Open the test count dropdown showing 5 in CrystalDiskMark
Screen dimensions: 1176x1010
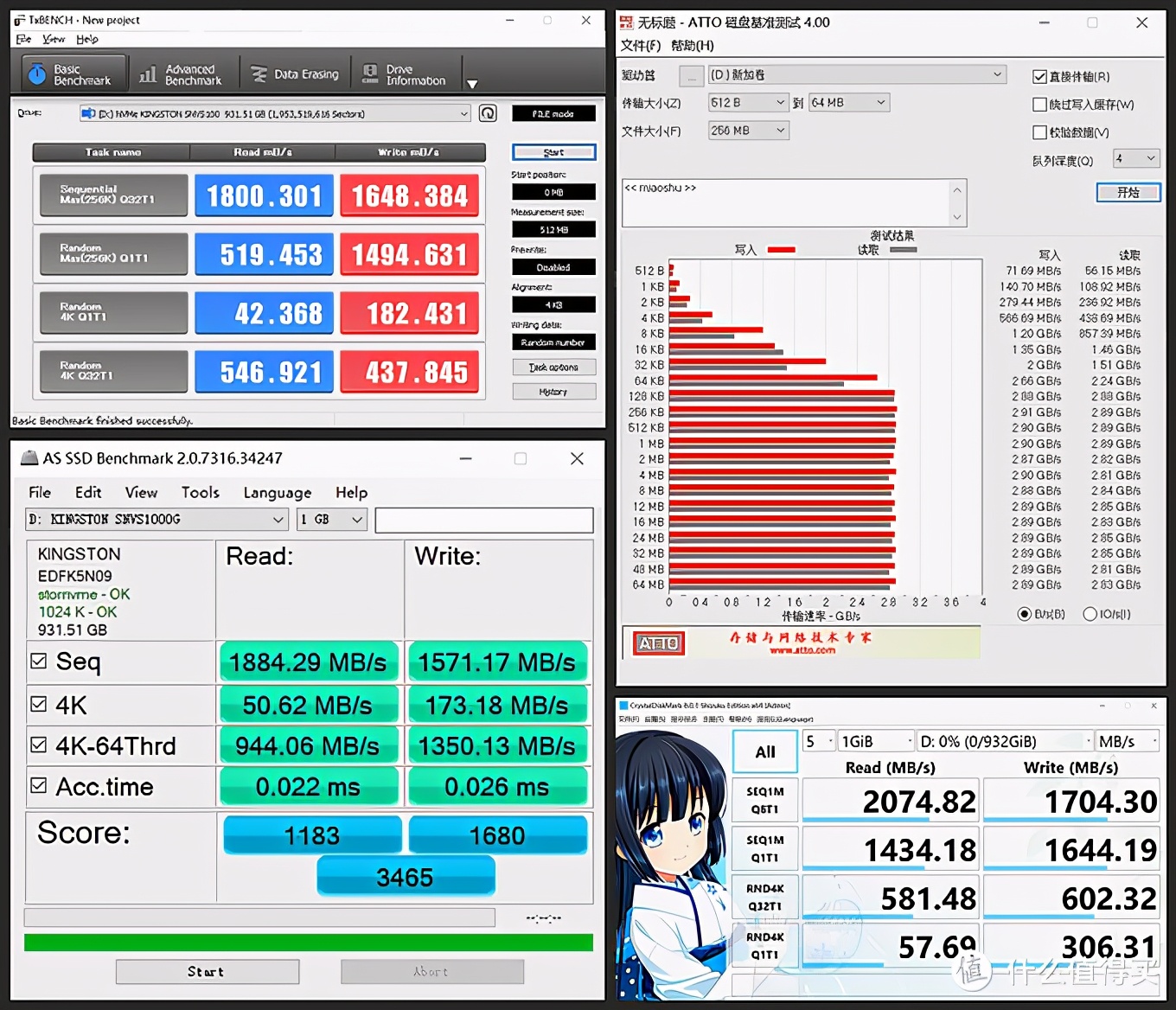pyautogui.click(x=819, y=742)
